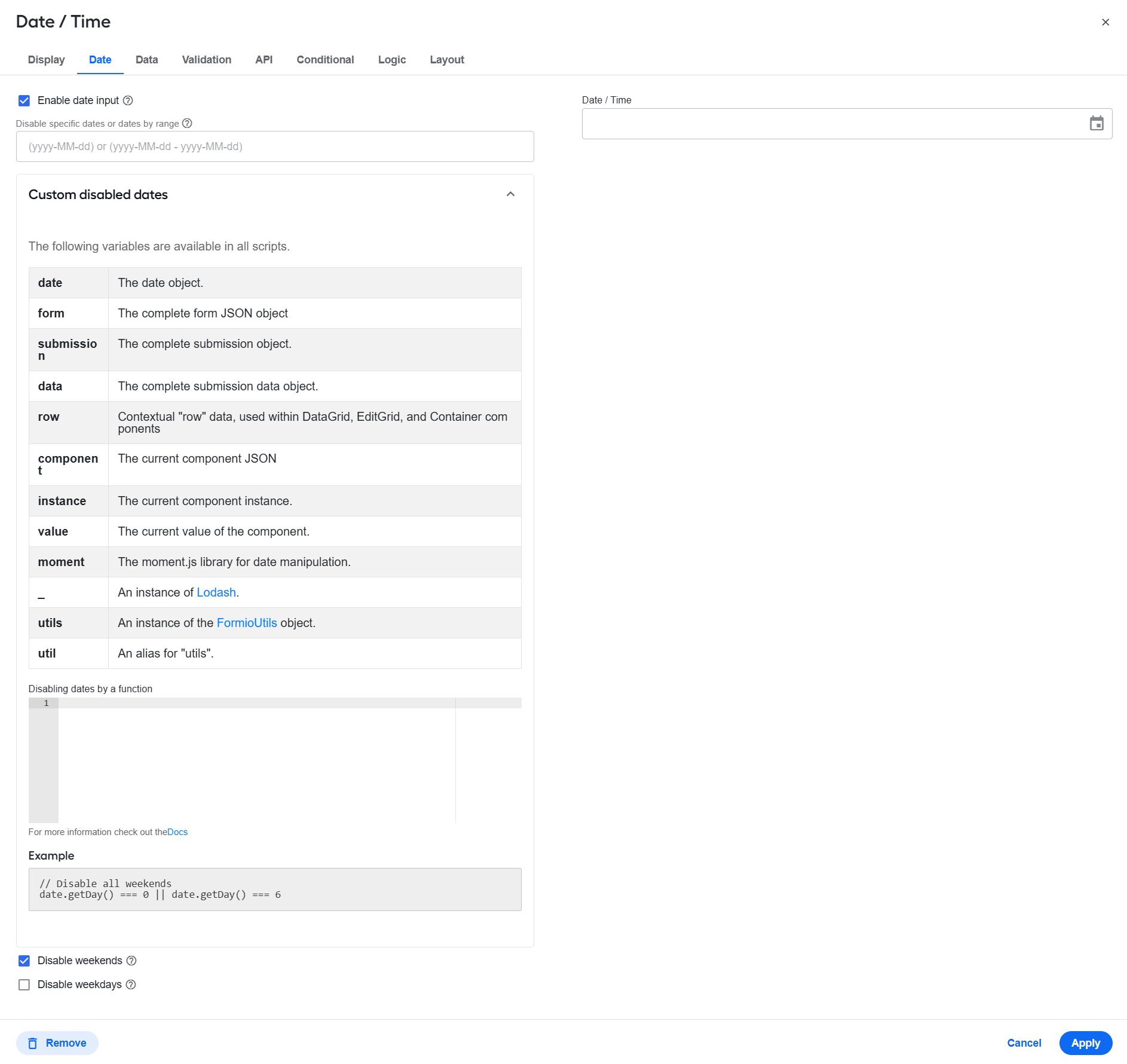
Task: Click the 'value' variable cell
Action: click(68, 531)
